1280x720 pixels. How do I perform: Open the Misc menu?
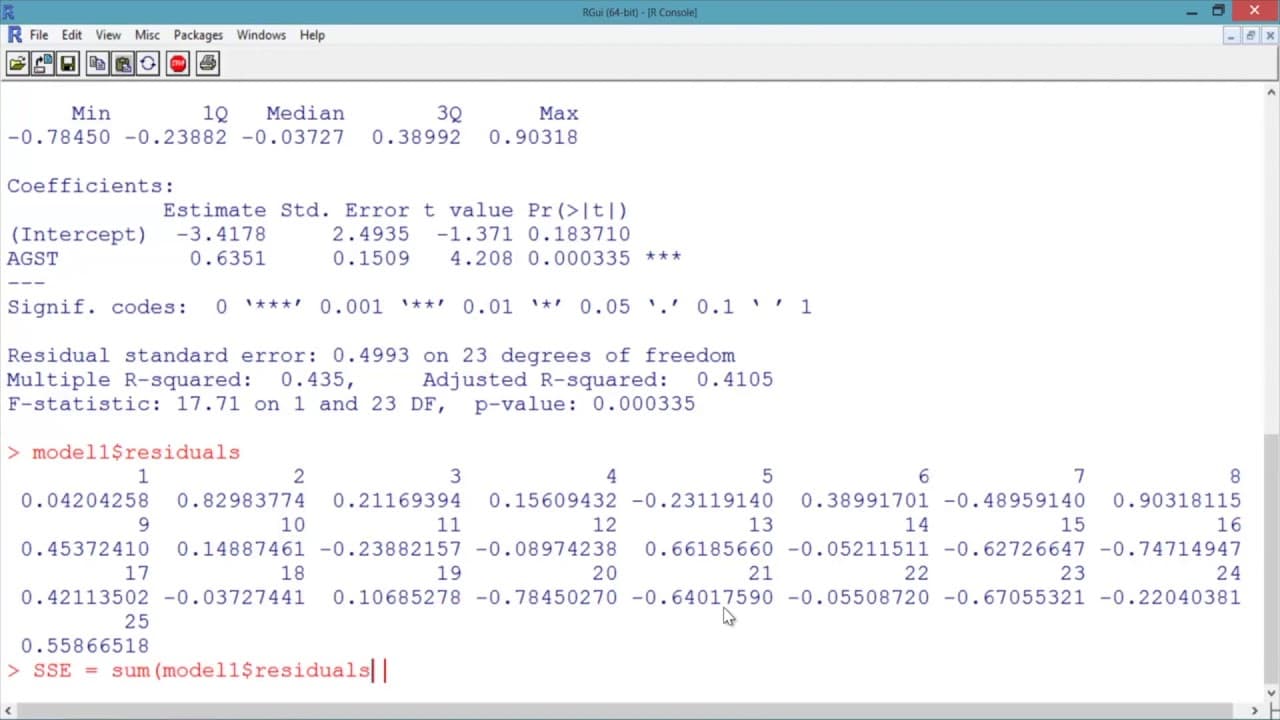pyautogui.click(x=147, y=35)
